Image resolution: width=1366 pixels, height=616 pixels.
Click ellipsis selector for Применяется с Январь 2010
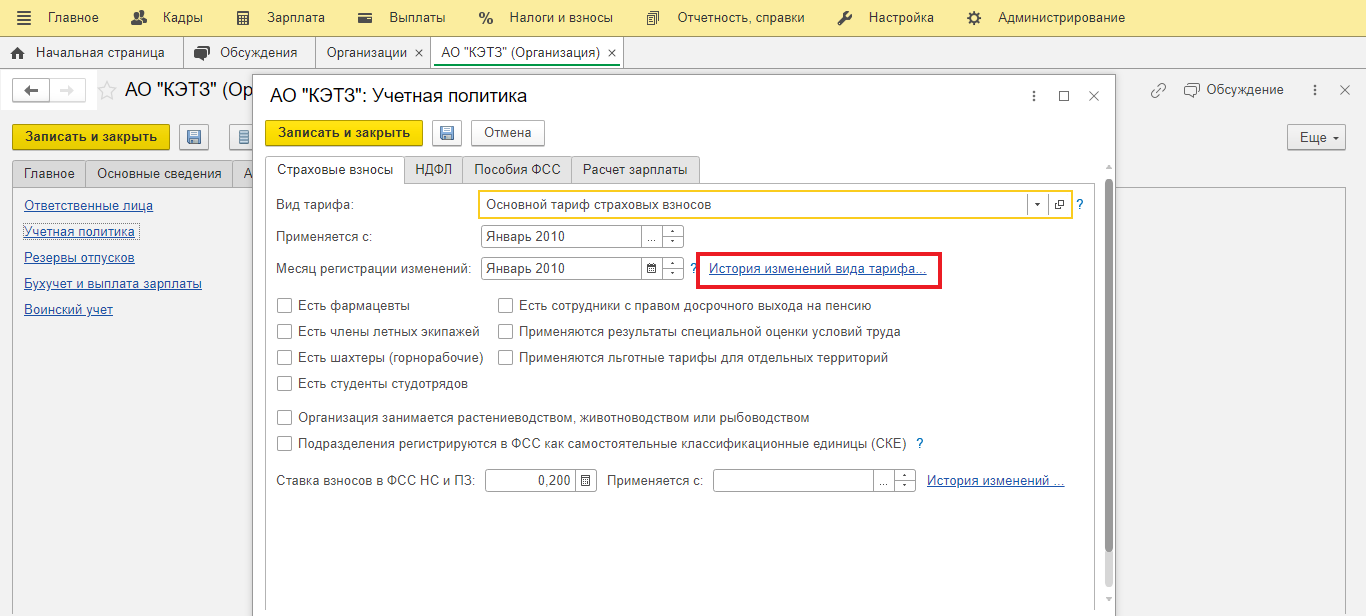pos(652,237)
